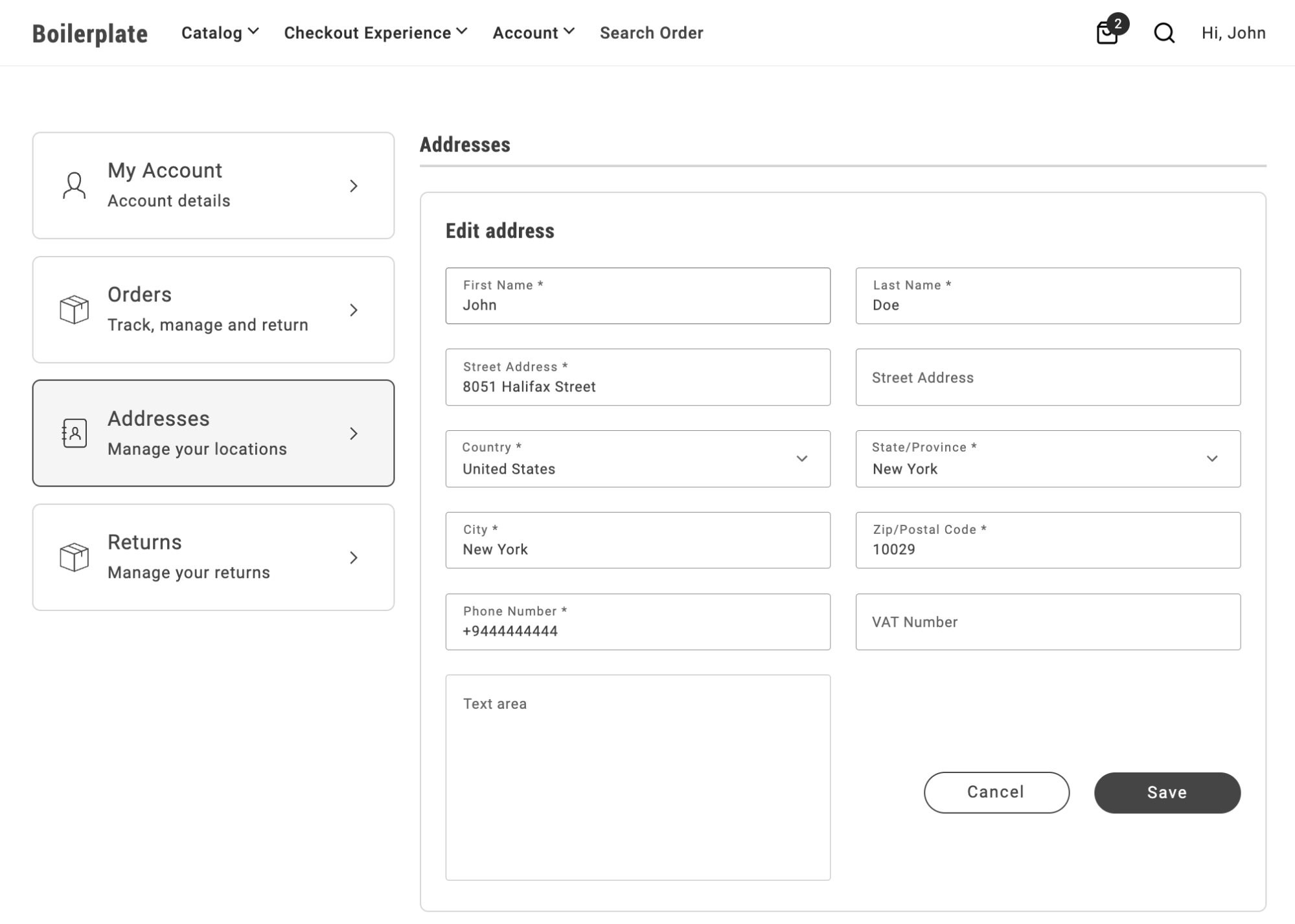Screen dimensions: 1295x924
Task: Toggle the My Account sidebar item
Action: (213, 185)
